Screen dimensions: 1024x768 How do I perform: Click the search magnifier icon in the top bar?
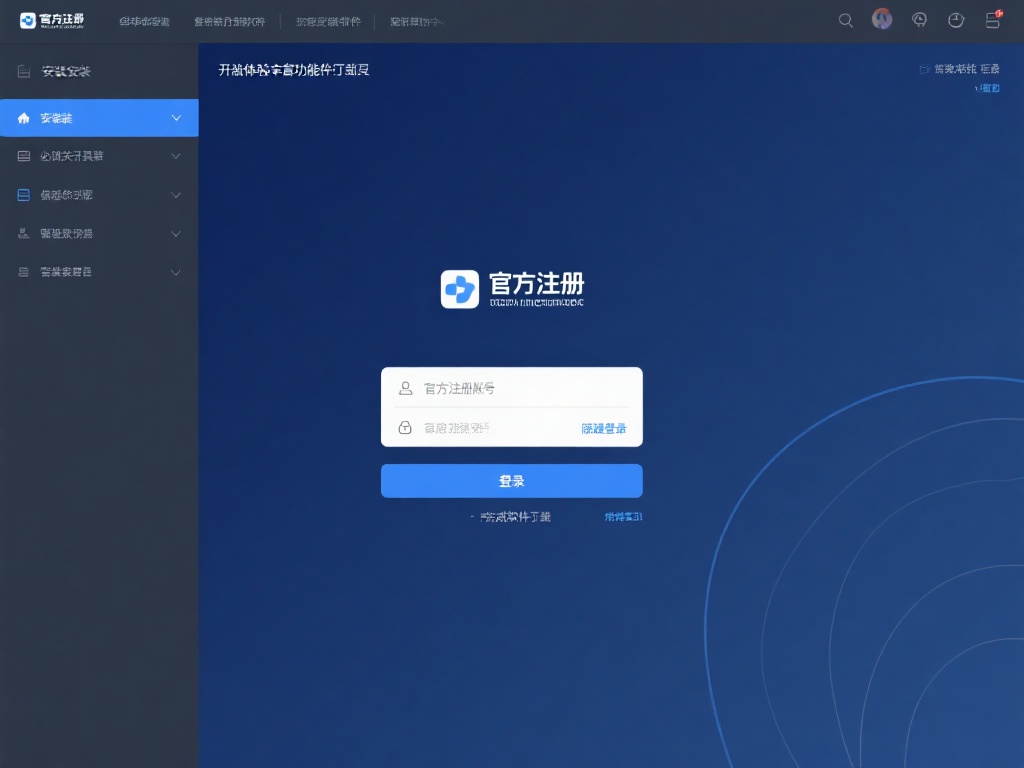pyautogui.click(x=845, y=20)
